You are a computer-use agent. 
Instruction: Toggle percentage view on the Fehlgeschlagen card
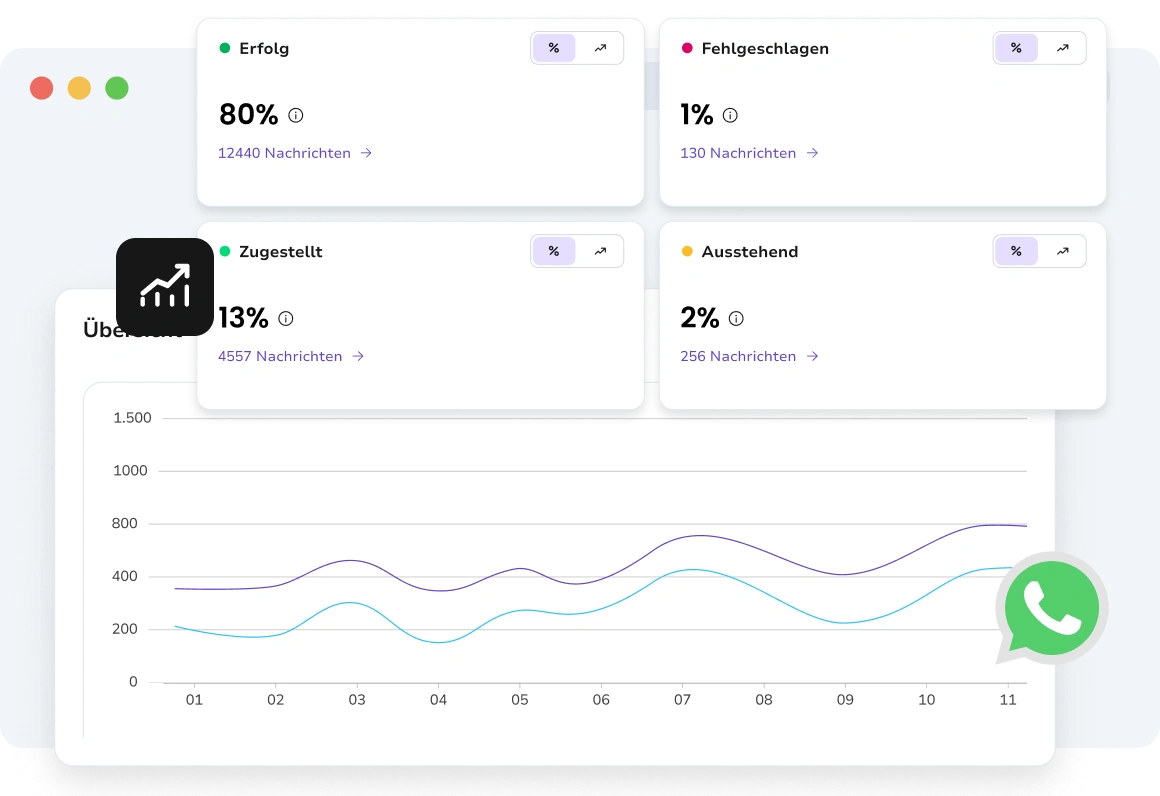tap(1016, 47)
